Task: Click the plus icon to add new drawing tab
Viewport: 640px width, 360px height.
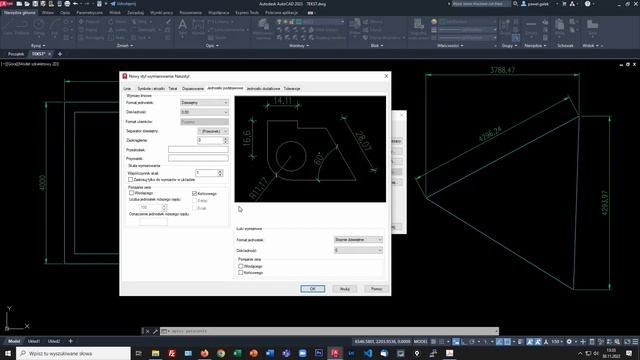Action: click(x=60, y=54)
